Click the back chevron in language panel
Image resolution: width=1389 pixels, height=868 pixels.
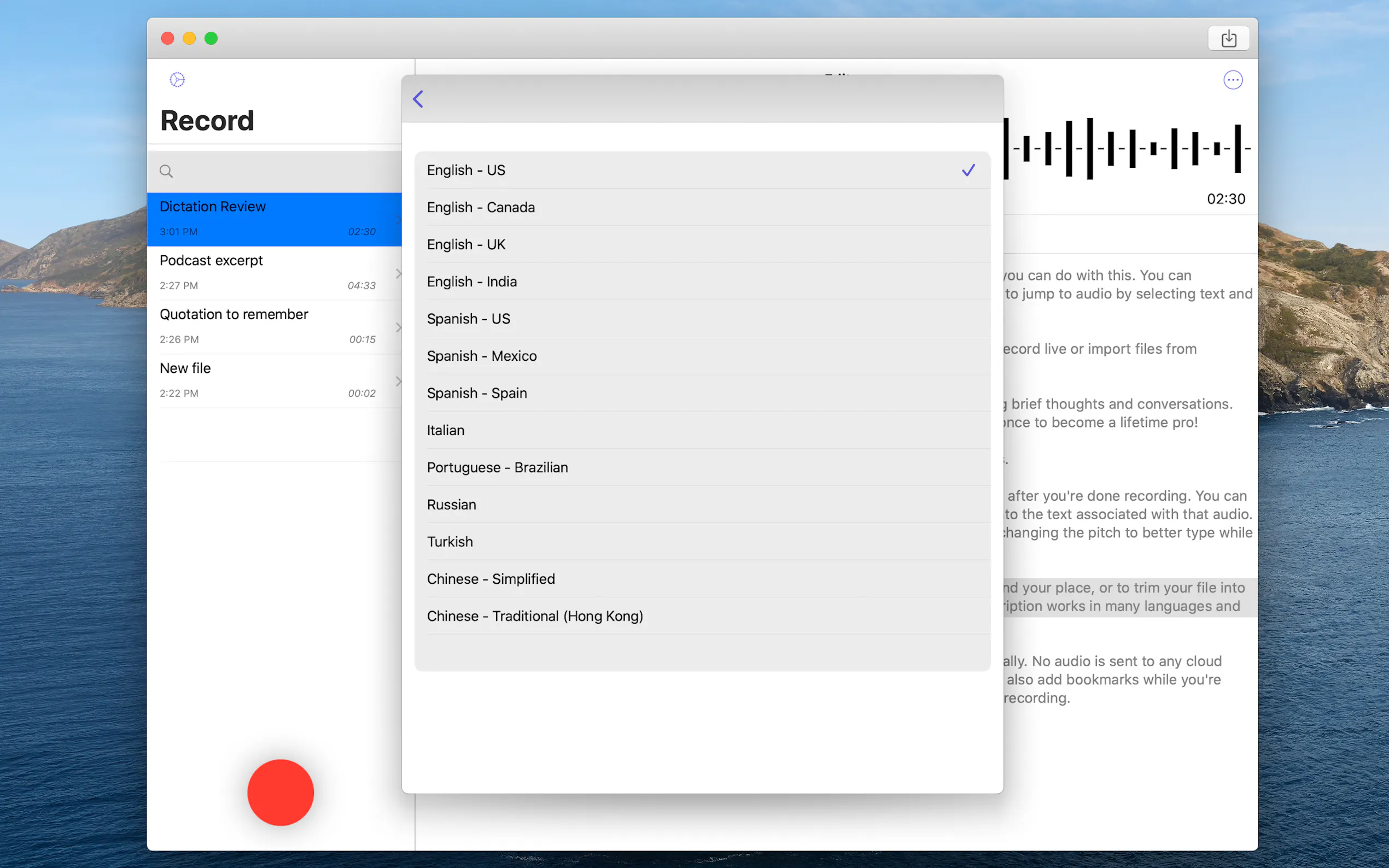418,99
